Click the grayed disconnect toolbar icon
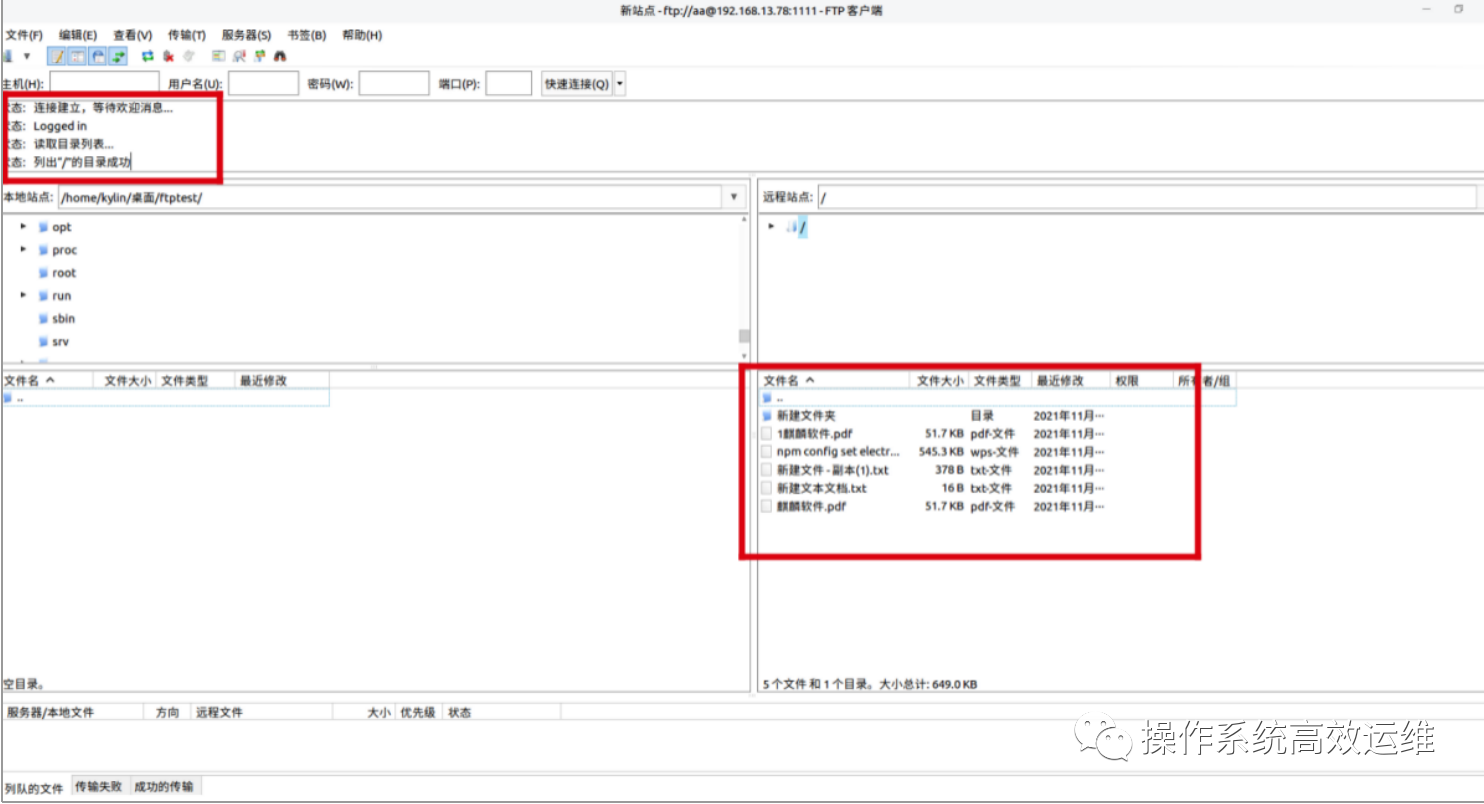The height and width of the screenshot is (804, 1484). pos(189,56)
